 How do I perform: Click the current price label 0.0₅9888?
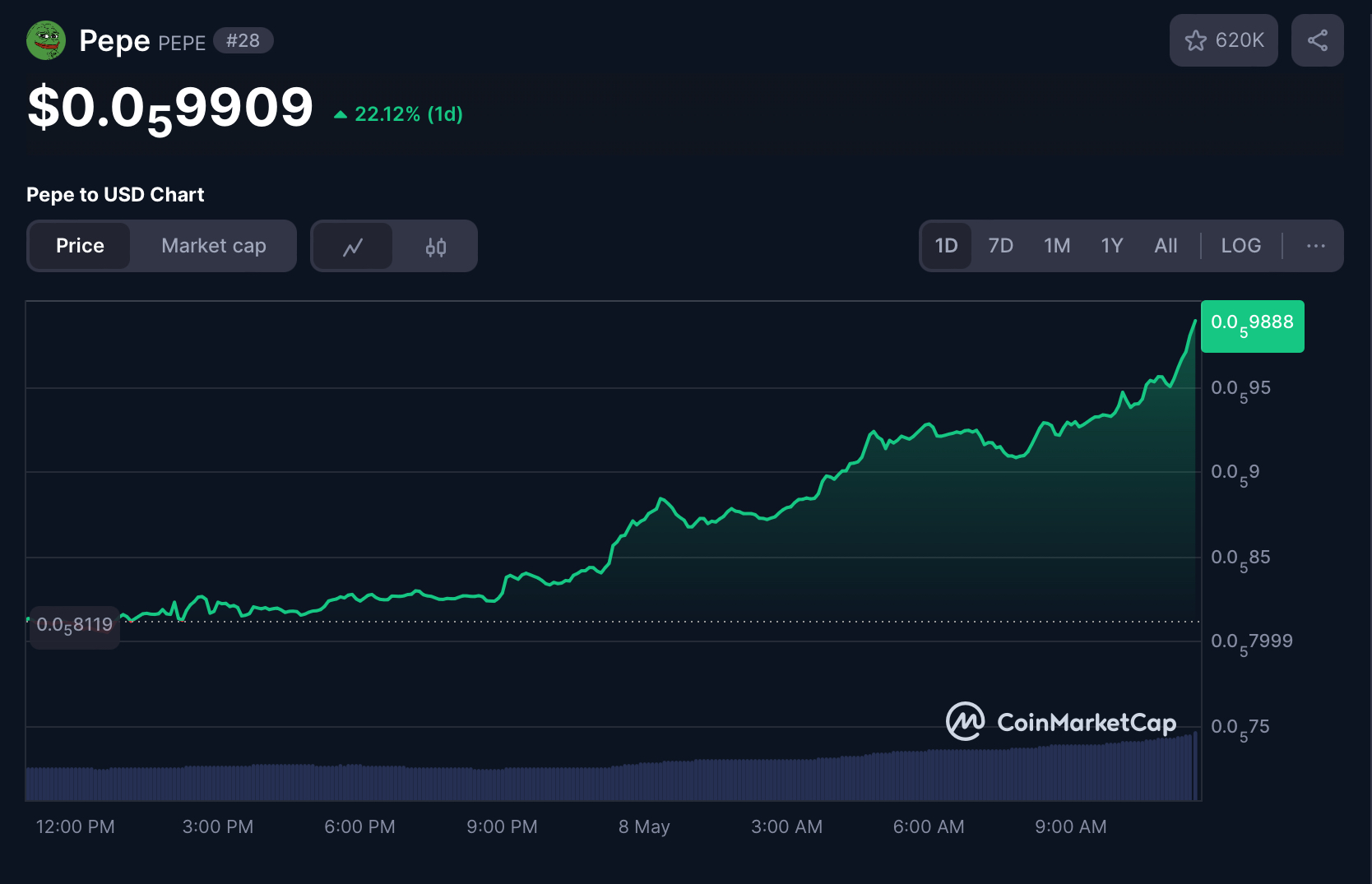(1252, 326)
